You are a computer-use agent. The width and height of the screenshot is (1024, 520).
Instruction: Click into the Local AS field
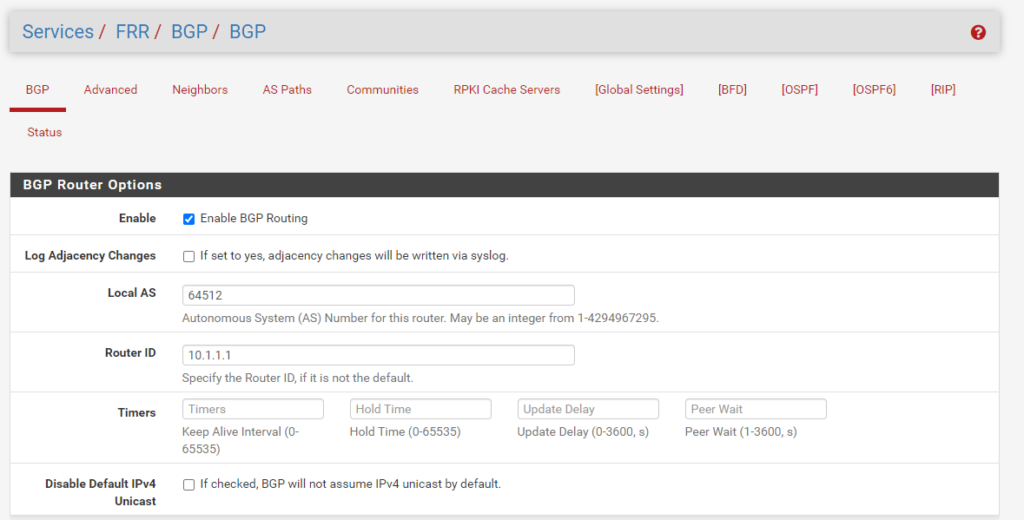coord(378,295)
